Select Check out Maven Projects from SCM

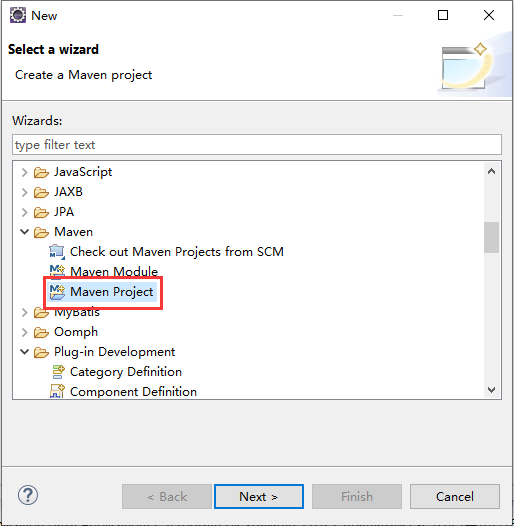(x=177, y=252)
